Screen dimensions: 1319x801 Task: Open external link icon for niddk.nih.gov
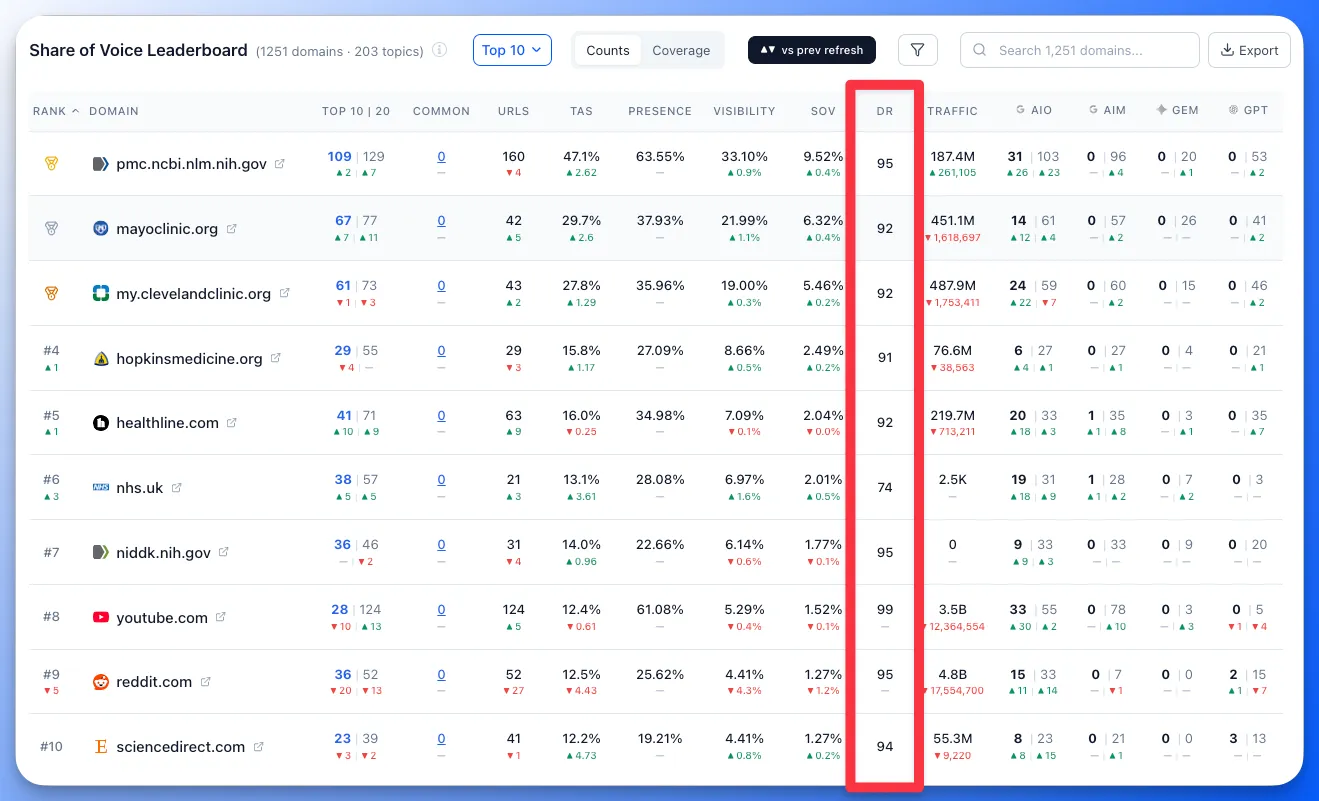(x=224, y=552)
